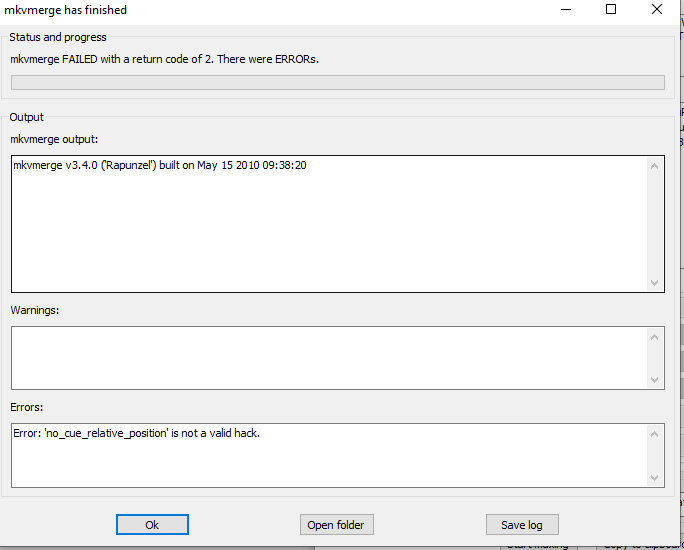
Task: Click the Ok button
Action: click(152, 525)
